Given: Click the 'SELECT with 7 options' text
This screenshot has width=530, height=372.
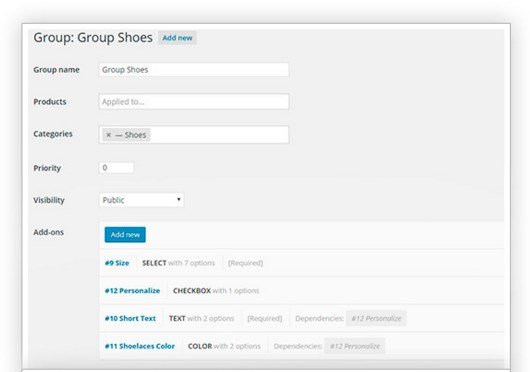Looking at the screenshot, I should pyautogui.click(x=178, y=263).
